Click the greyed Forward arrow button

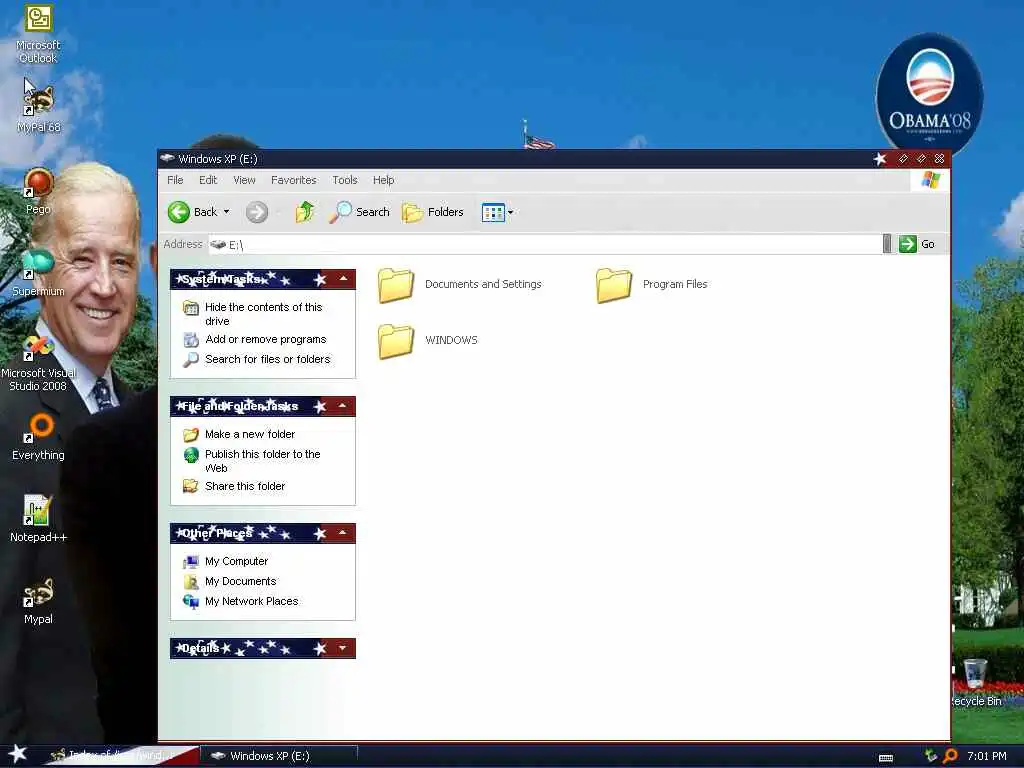[257, 212]
